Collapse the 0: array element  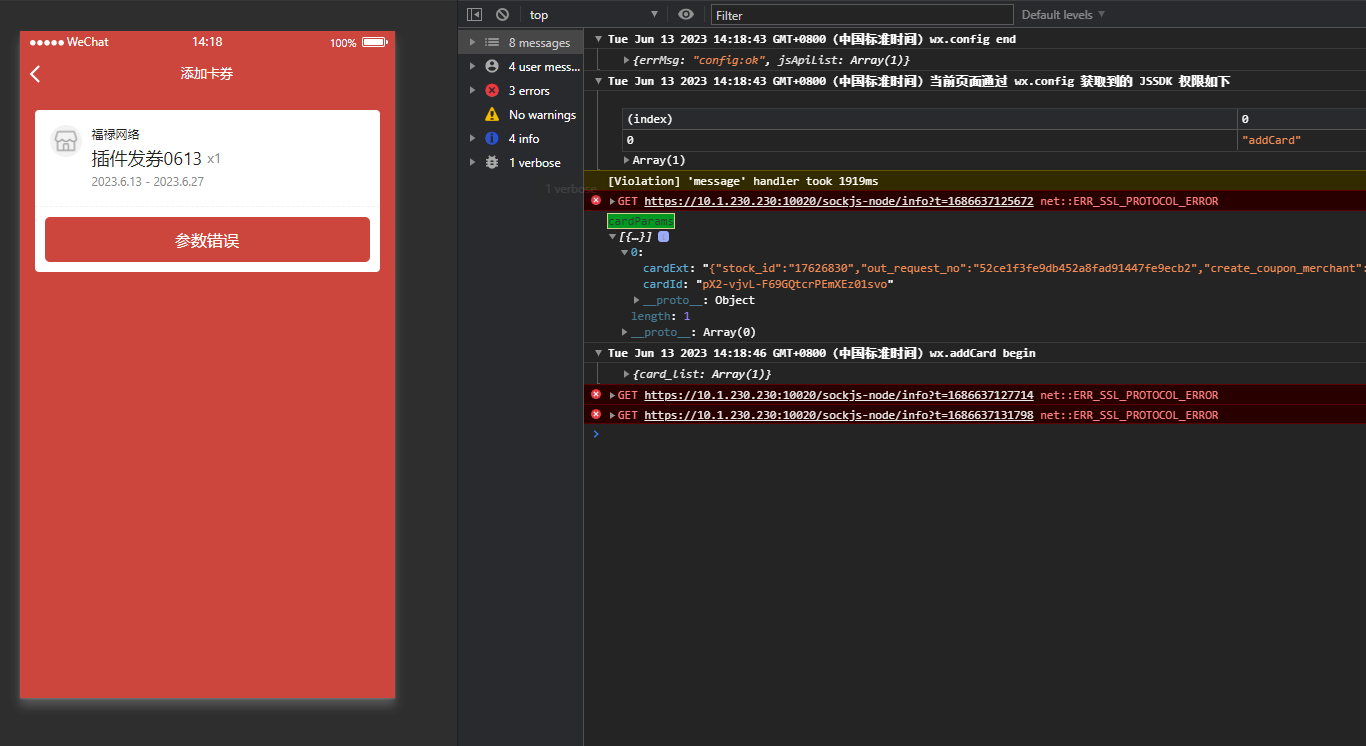coord(624,253)
